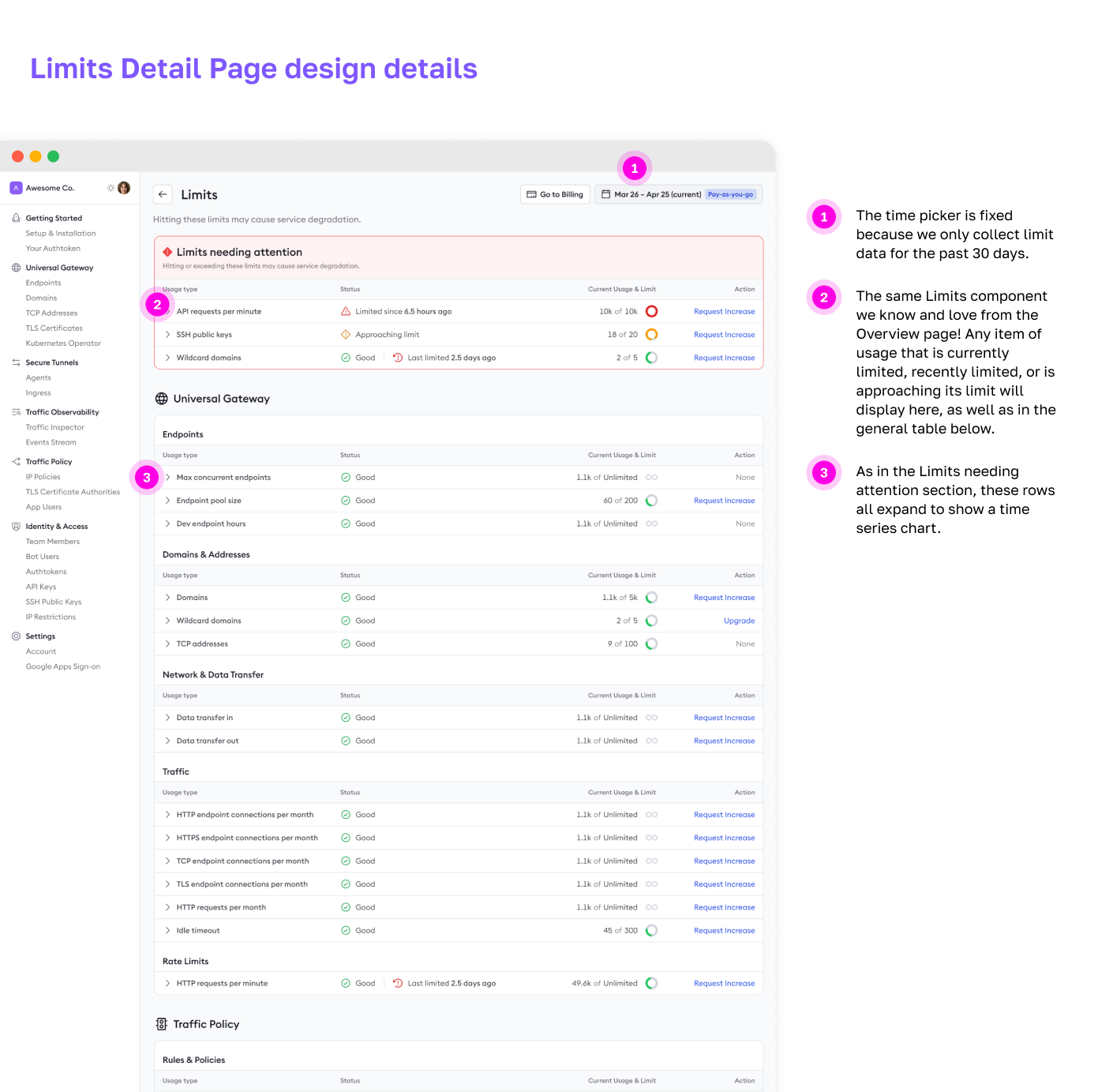Click the Traffic Policy section heading icon
The image size is (1113, 1092).
click(x=161, y=1024)
